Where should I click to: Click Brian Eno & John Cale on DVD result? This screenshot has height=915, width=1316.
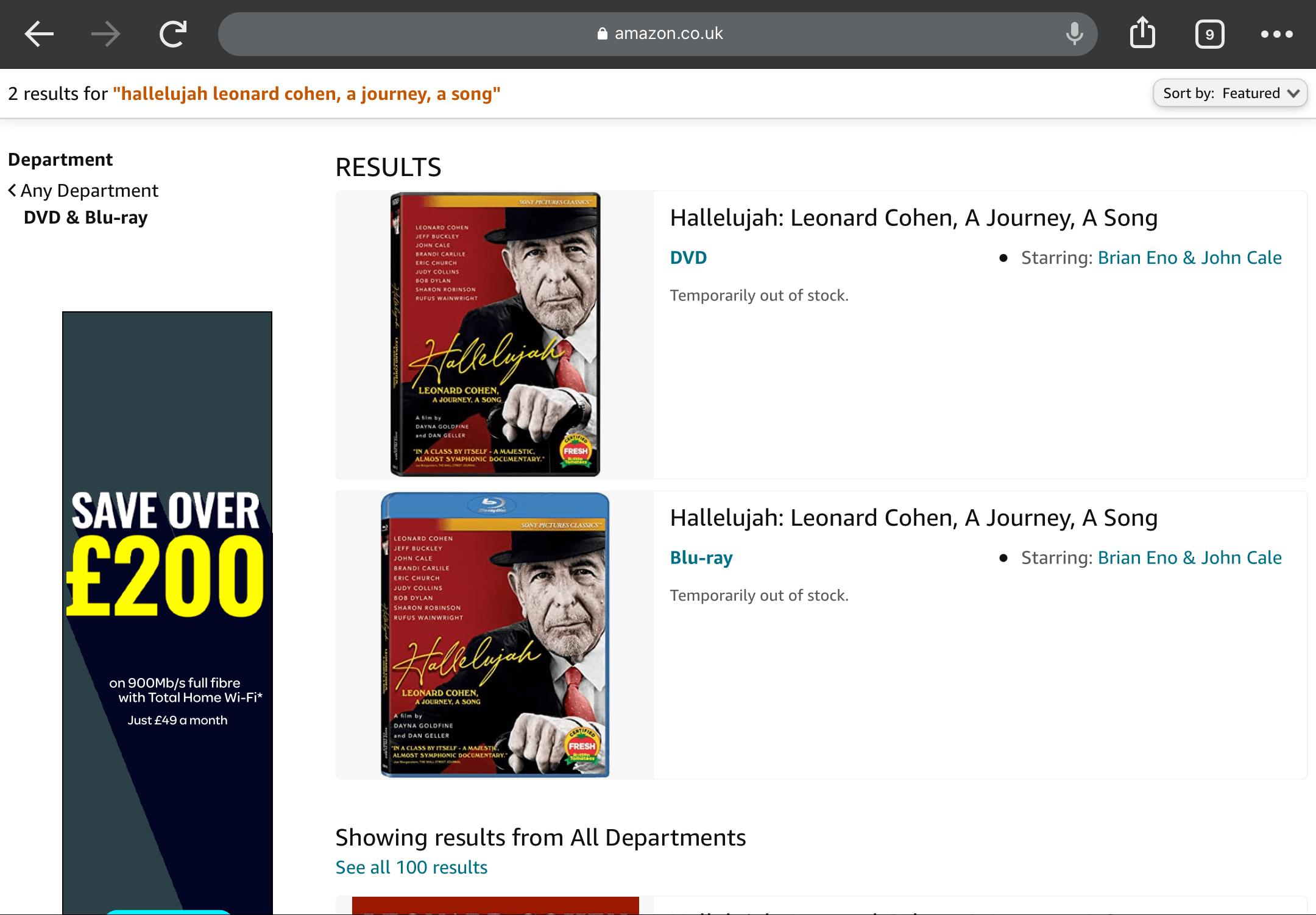(x=1190, y=258)
